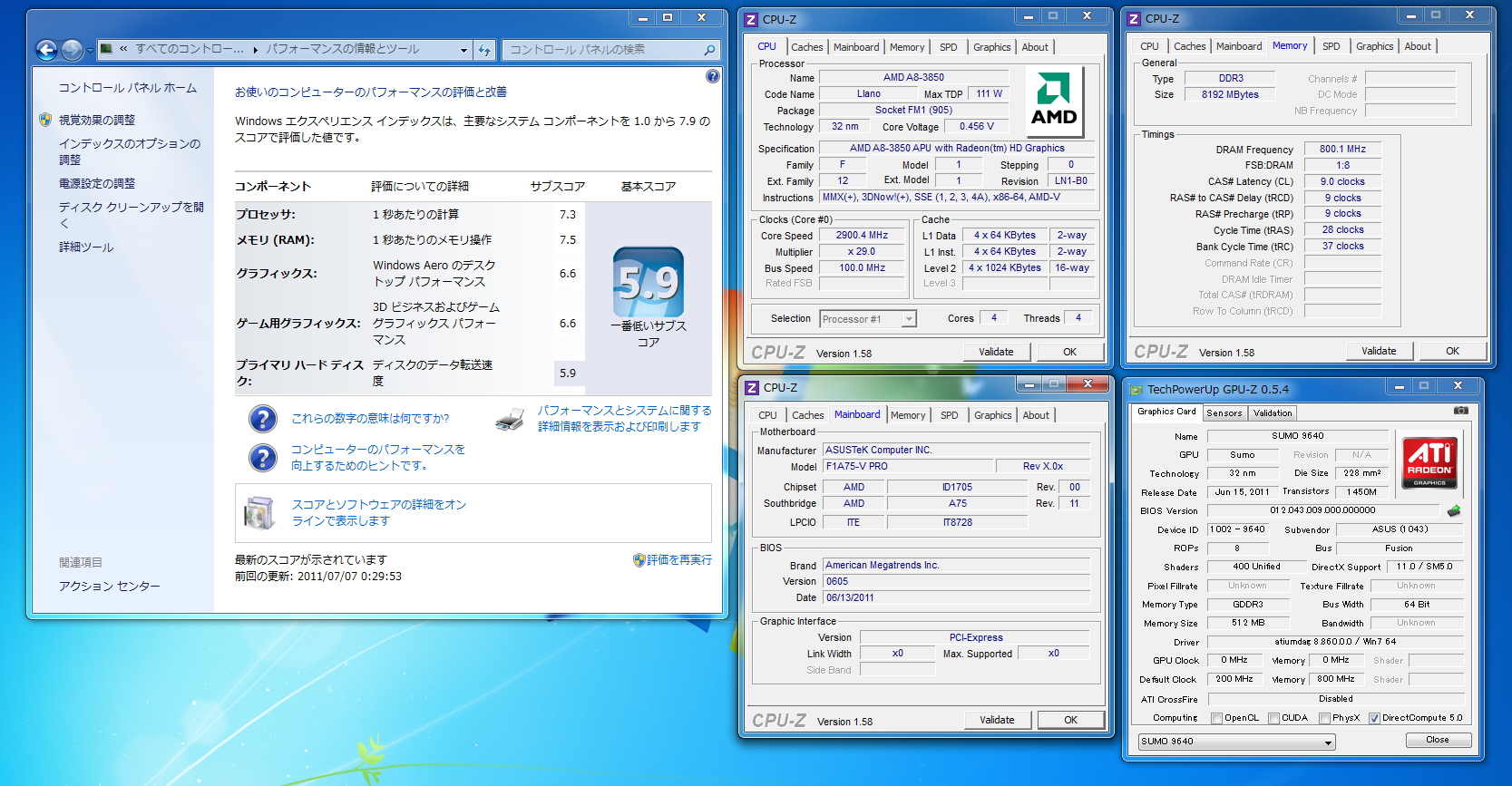The height and width of the screenshot is (786, 1512).
Task: Click the GDDR3 memory type value in GPU-Z
Action: (x=1247, y=605)
